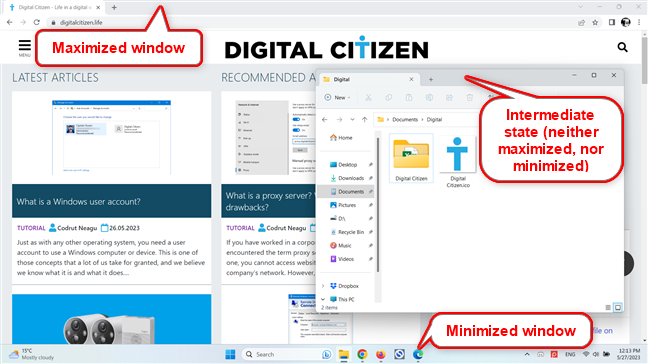Click Chrome's back arrow button
The width and height of the screenshot is (648, 364).
10,22
